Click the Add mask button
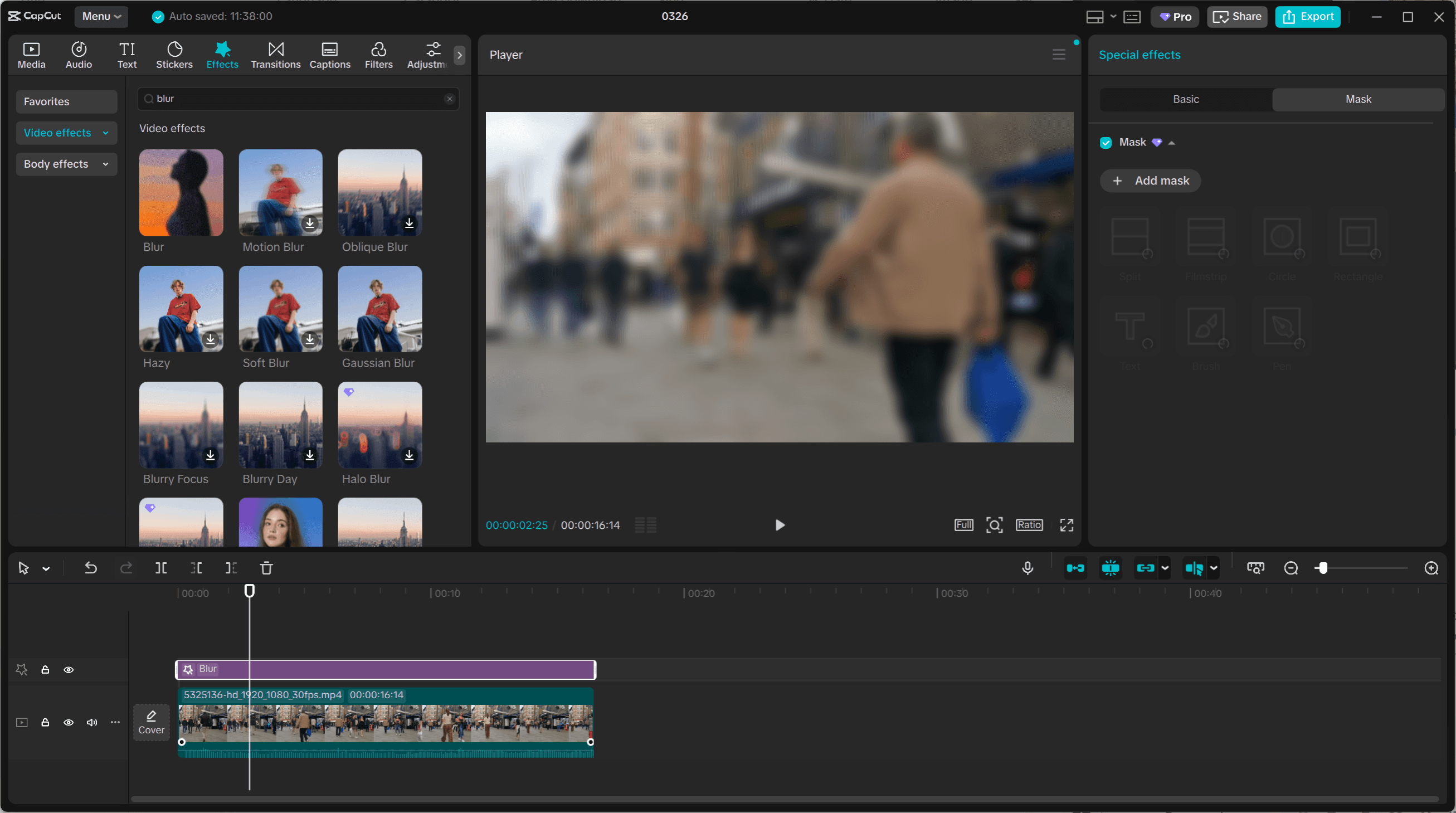 tap(1150, 181)
